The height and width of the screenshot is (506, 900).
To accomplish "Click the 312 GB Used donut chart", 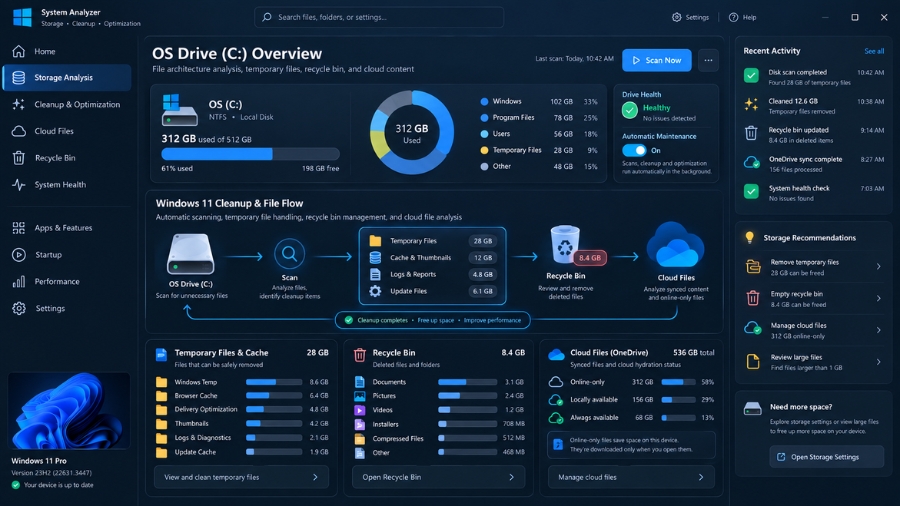I will click(412, 133).
